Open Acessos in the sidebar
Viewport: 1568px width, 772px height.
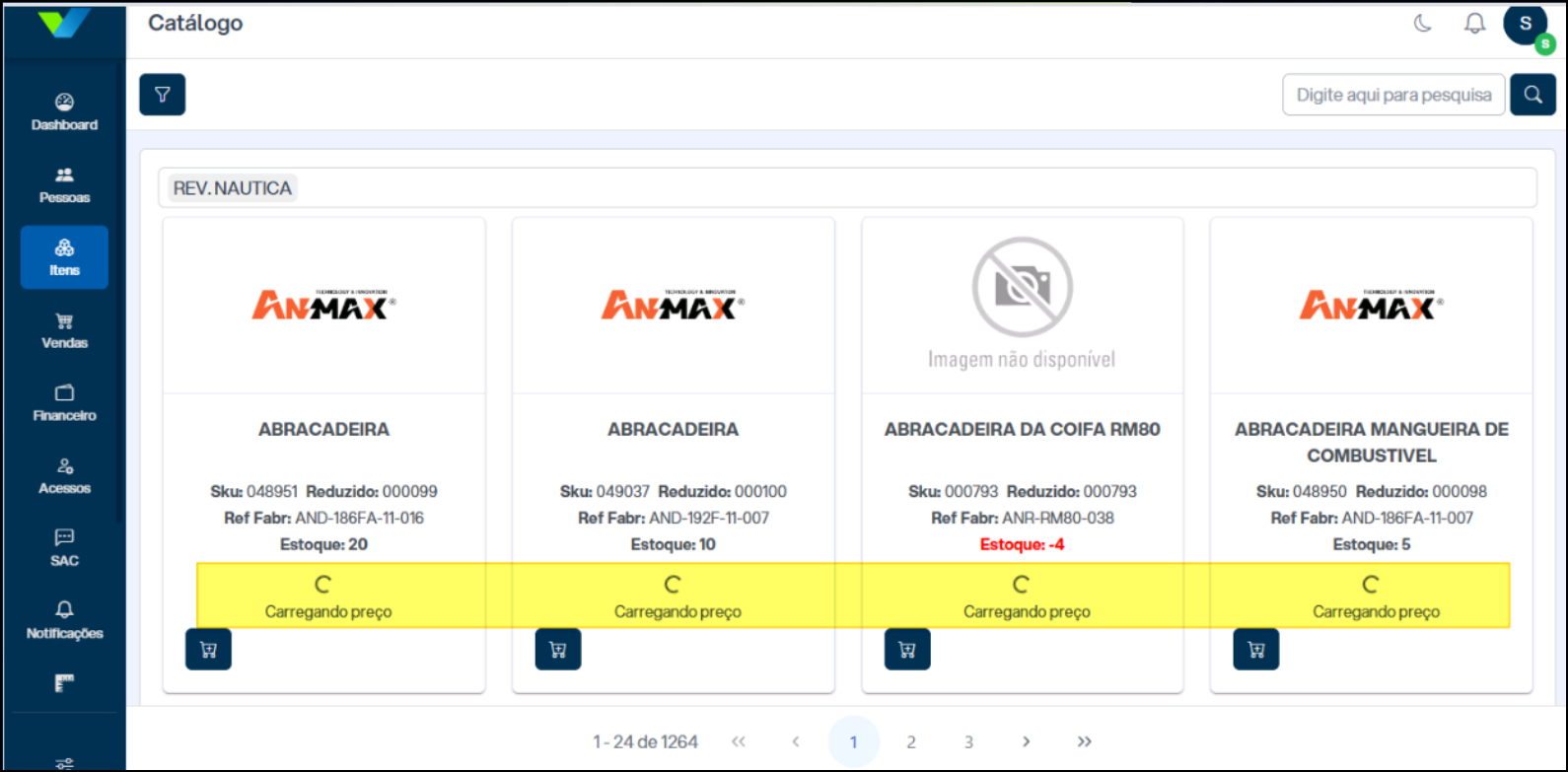[x=64, y=475]
